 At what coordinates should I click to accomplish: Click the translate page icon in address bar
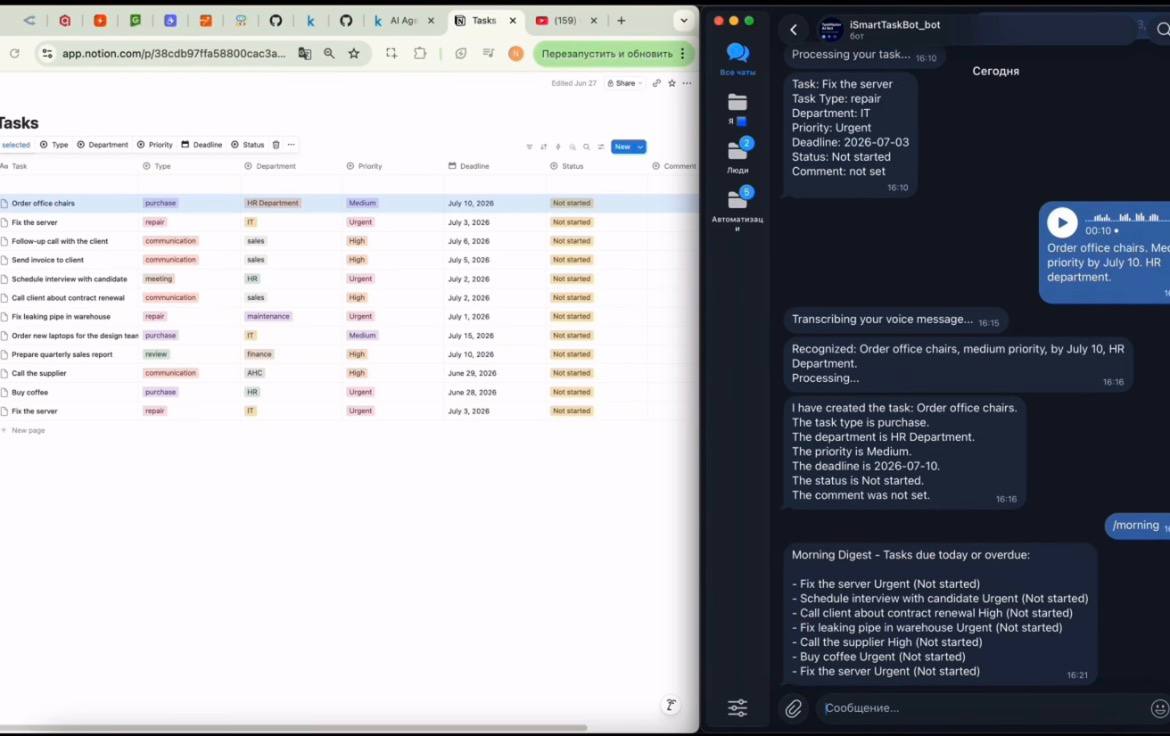tap(304, 53)
